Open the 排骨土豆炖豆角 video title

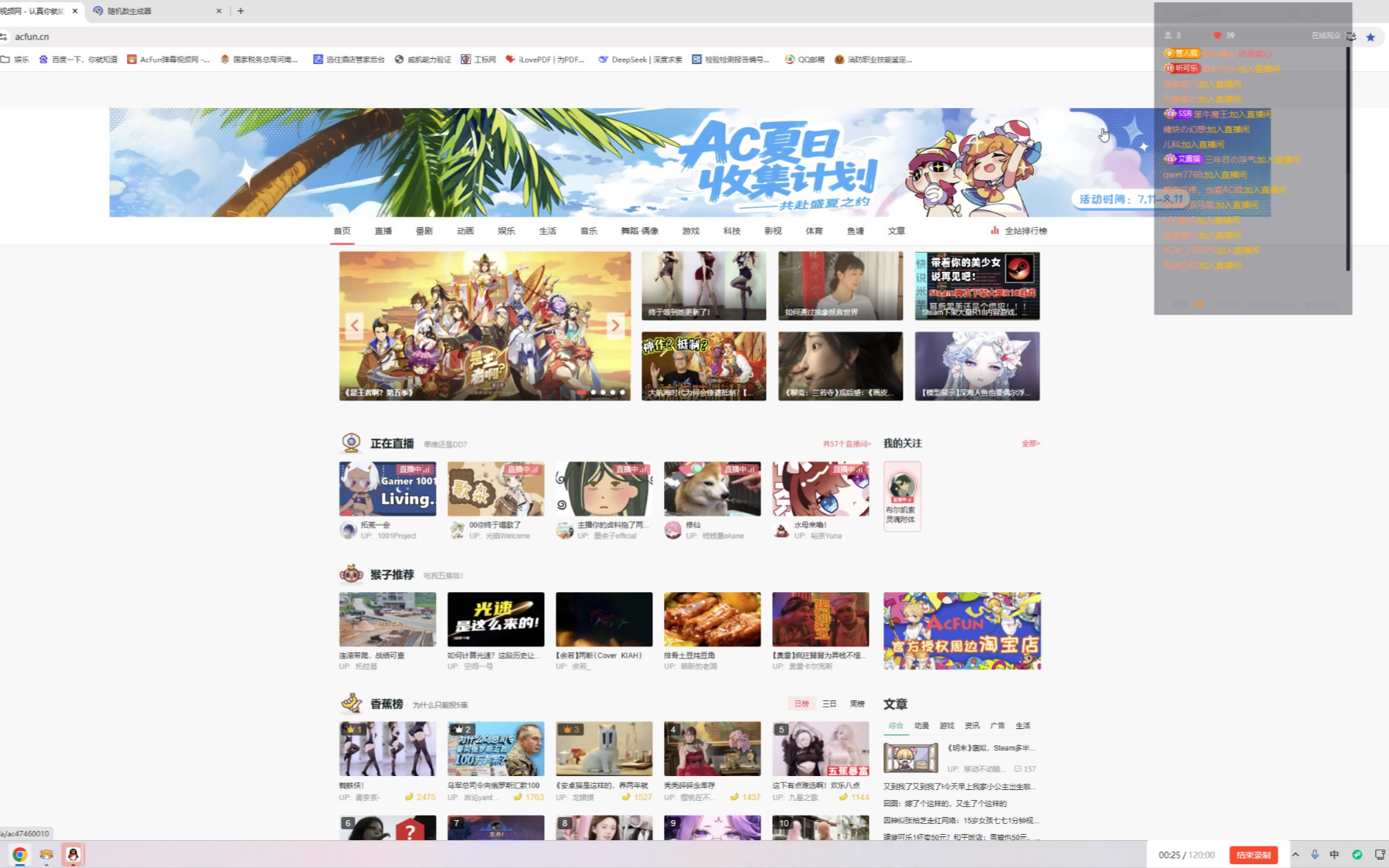tap(689, 655)
